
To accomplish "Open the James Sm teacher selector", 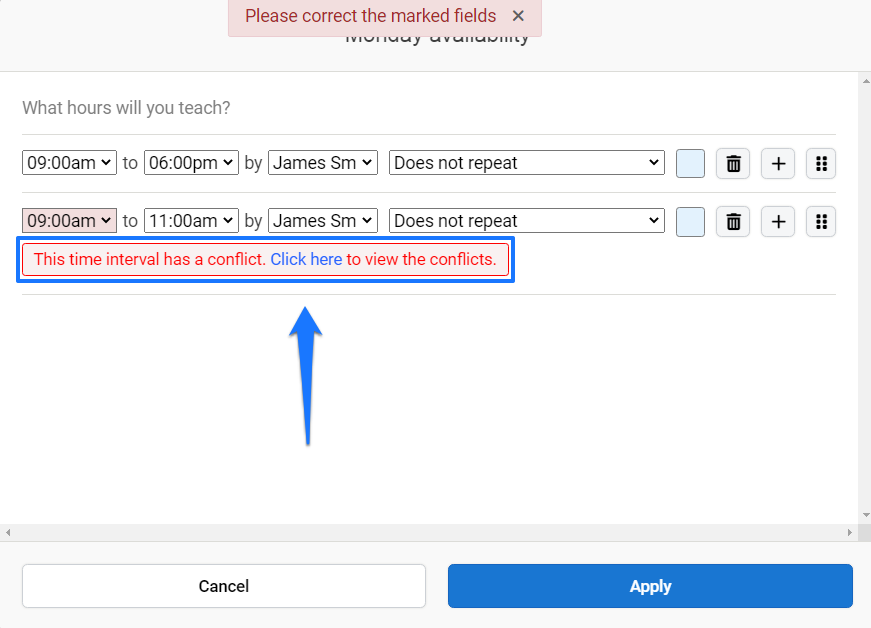I will pos(322,163).
